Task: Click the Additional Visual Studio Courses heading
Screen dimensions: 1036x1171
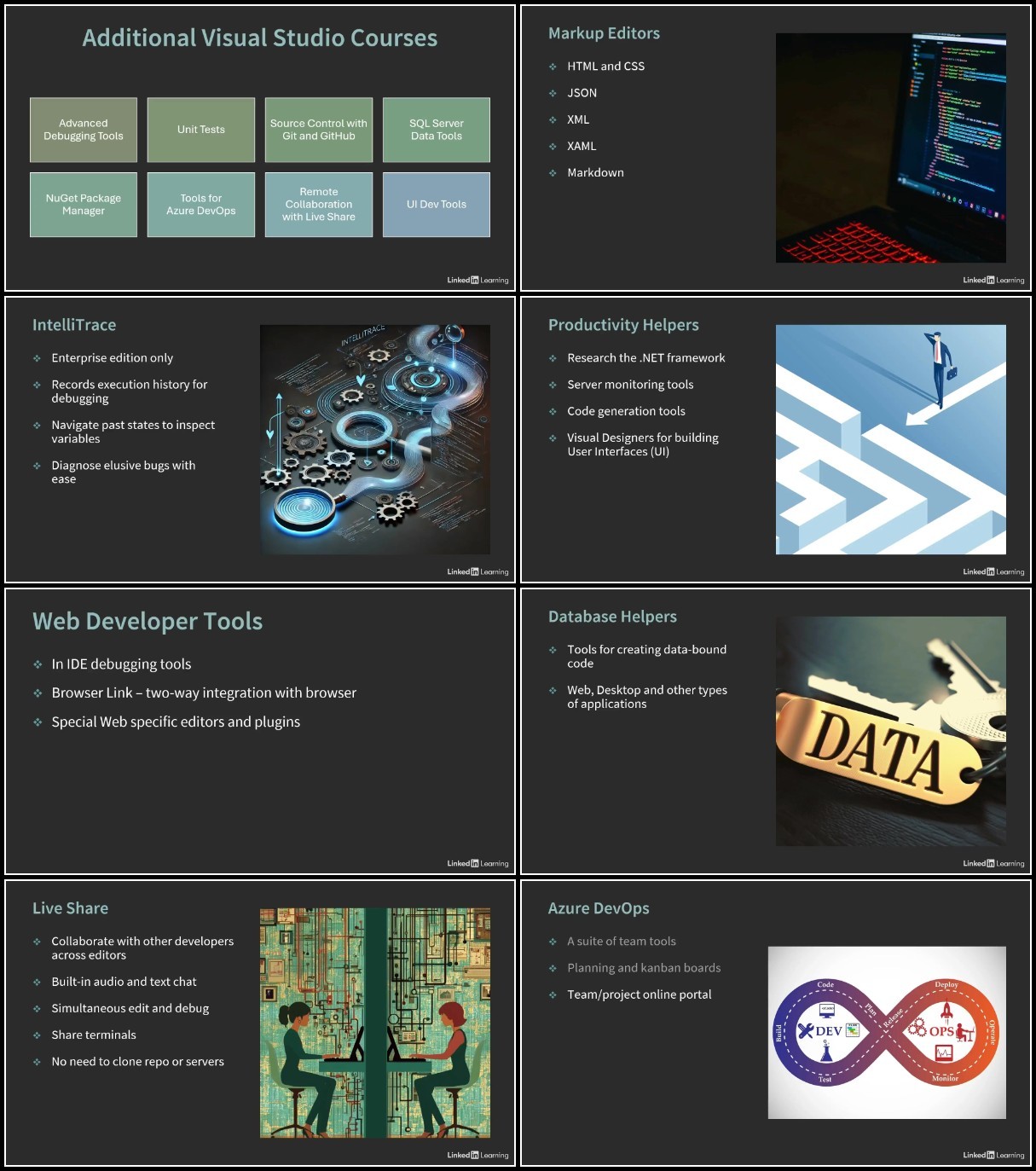Action: pyautogui.click(x=260, y=38)
